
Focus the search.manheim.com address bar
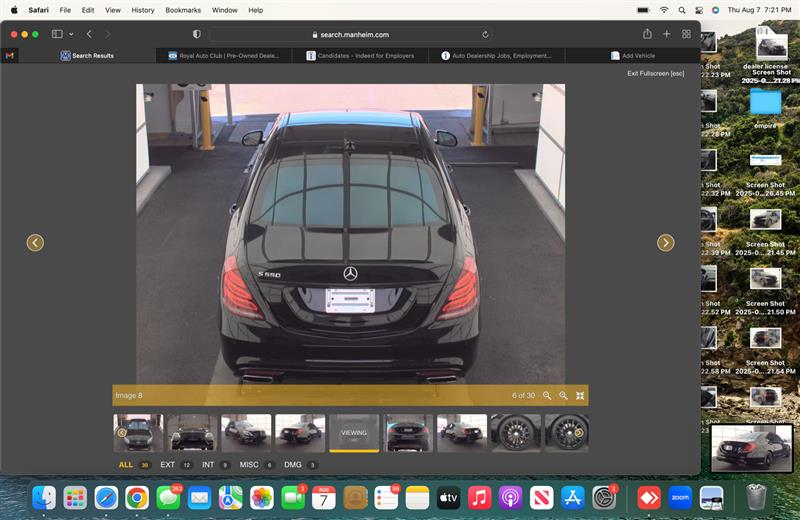pos(351,35)
